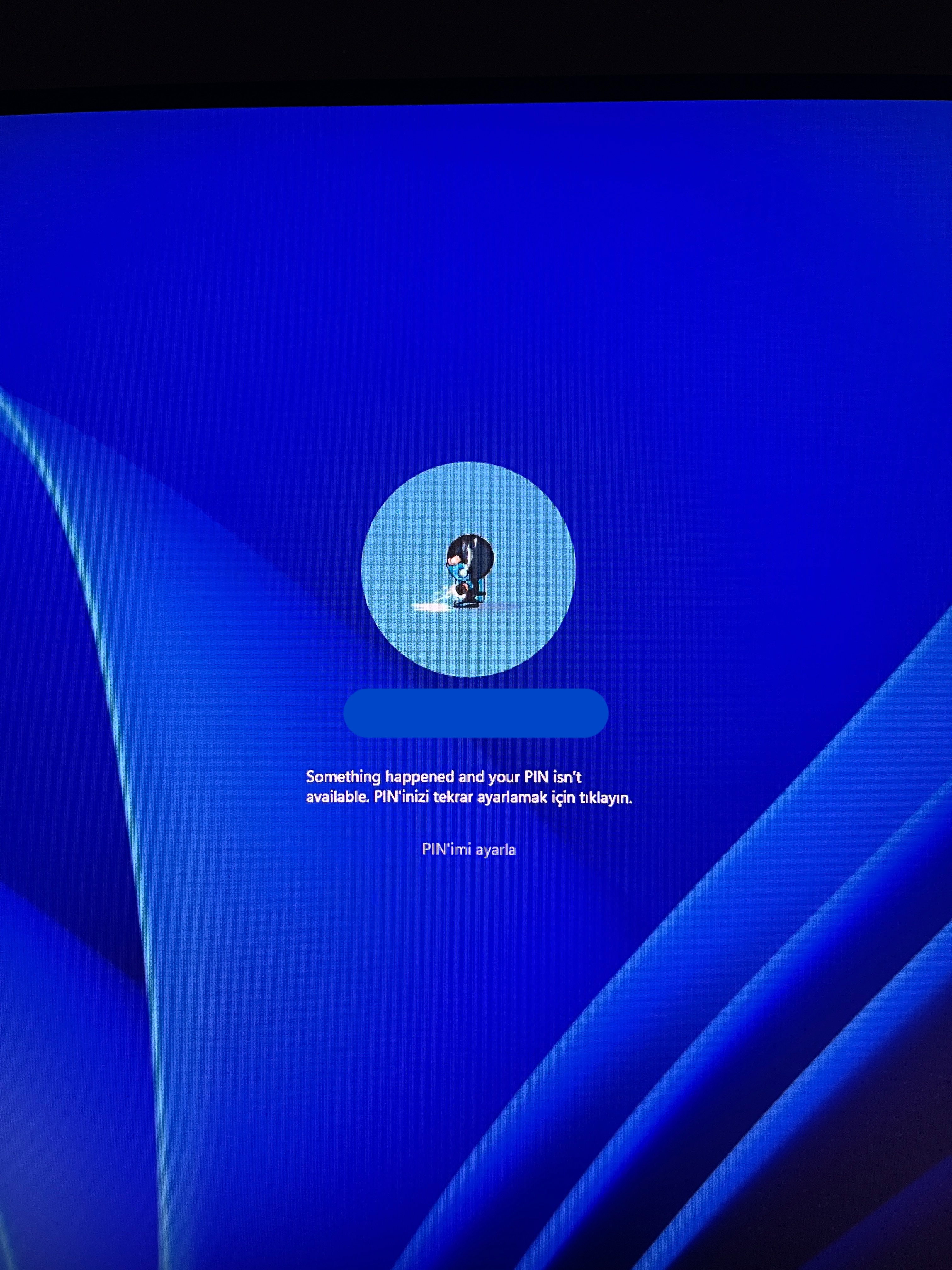Click 'PIN isn't' in the error message
Viewport: 952px width, 1270px height.
(x=552, y=777)
